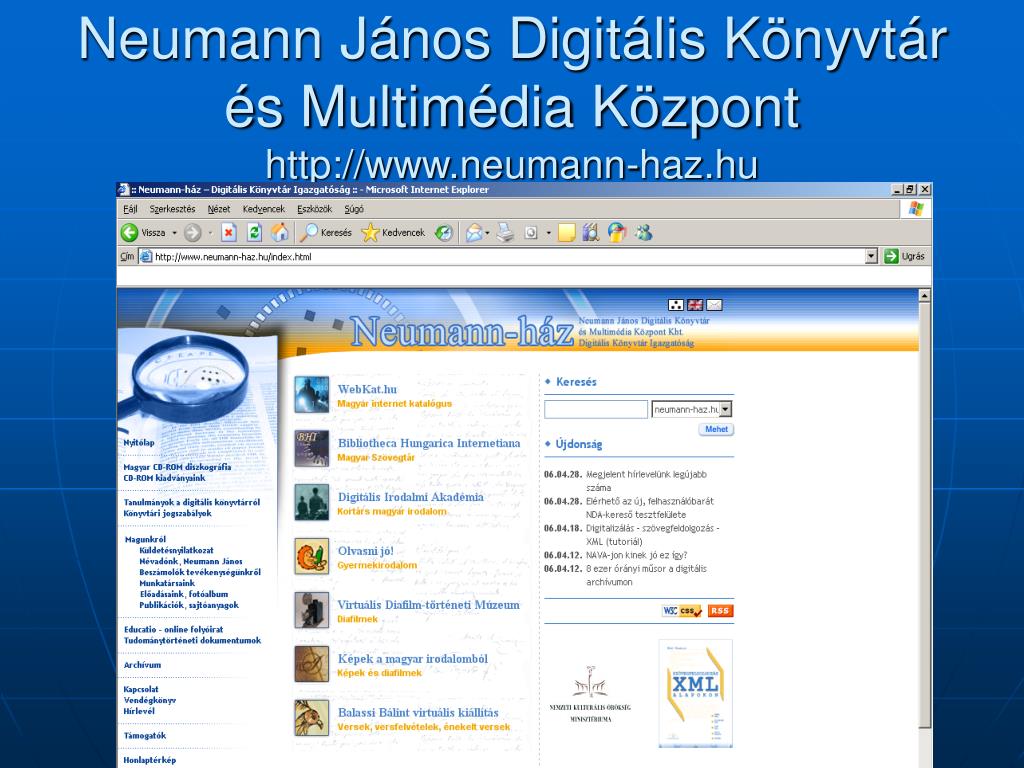
Task: Open the browser history toolbar icon
Action: click(x=444, y=232)
